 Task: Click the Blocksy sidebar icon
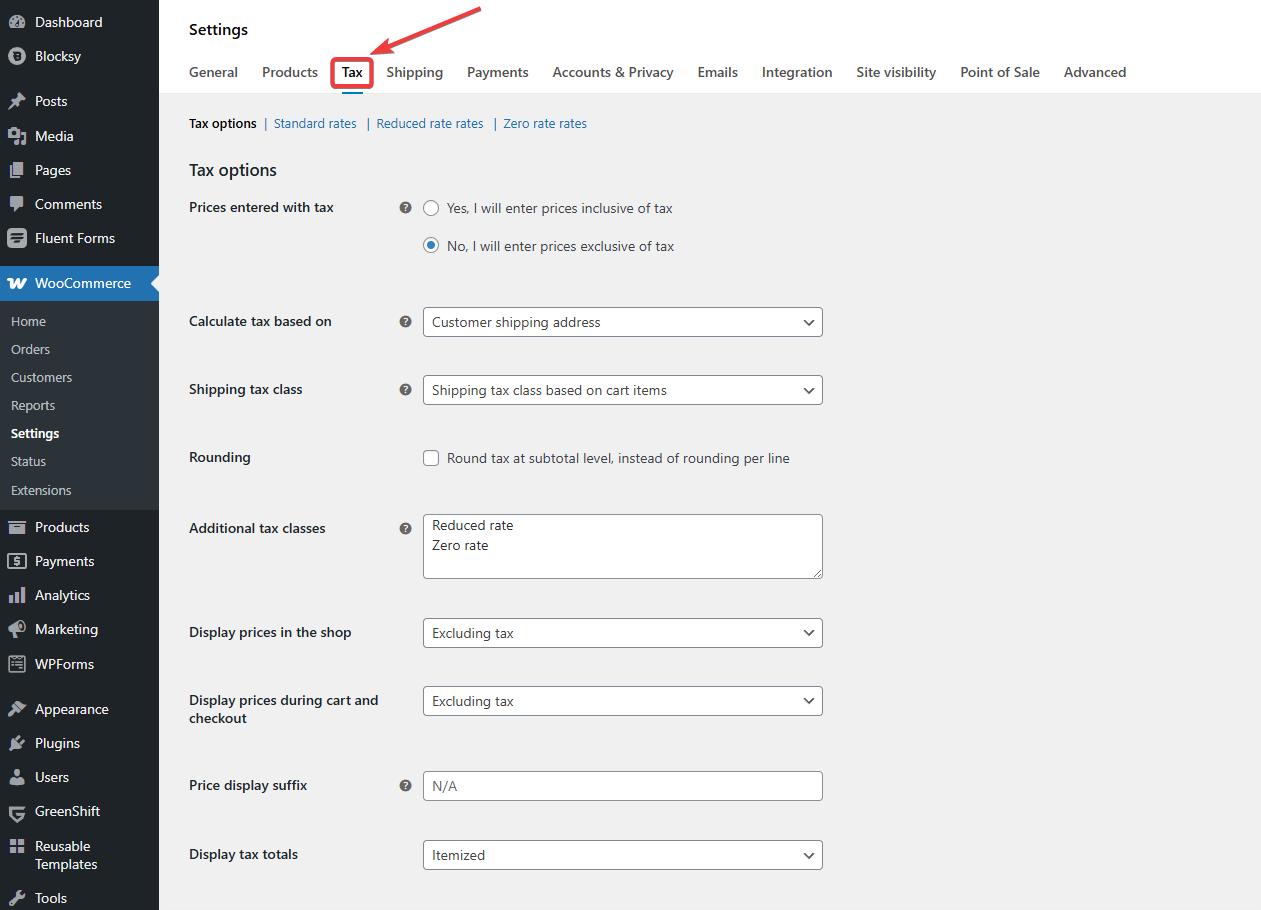[x=17, y=56]
